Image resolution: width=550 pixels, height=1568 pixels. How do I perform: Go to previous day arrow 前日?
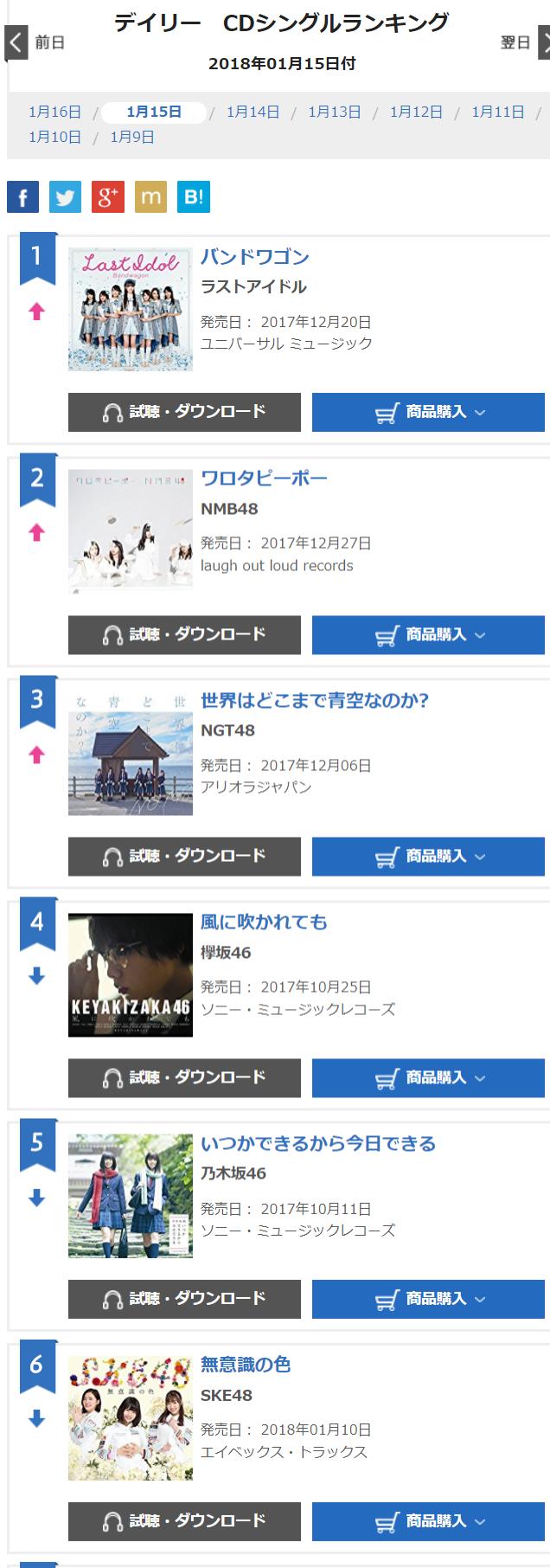point(35,42)
